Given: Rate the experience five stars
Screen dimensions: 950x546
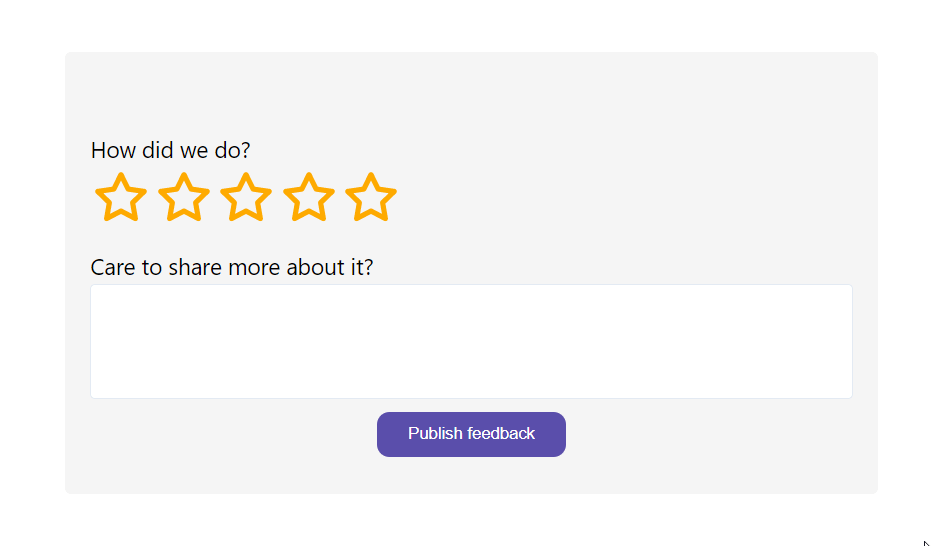Looking at the screenshot, I should click(x=371, y=197).
